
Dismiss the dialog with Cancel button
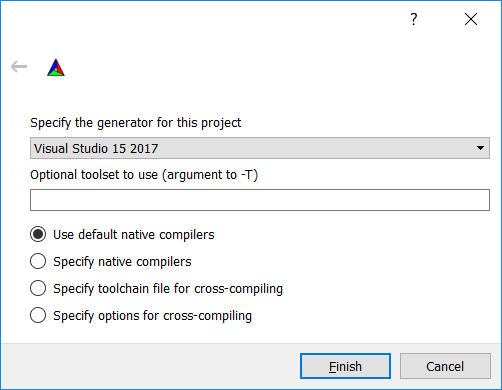[445, 366]
